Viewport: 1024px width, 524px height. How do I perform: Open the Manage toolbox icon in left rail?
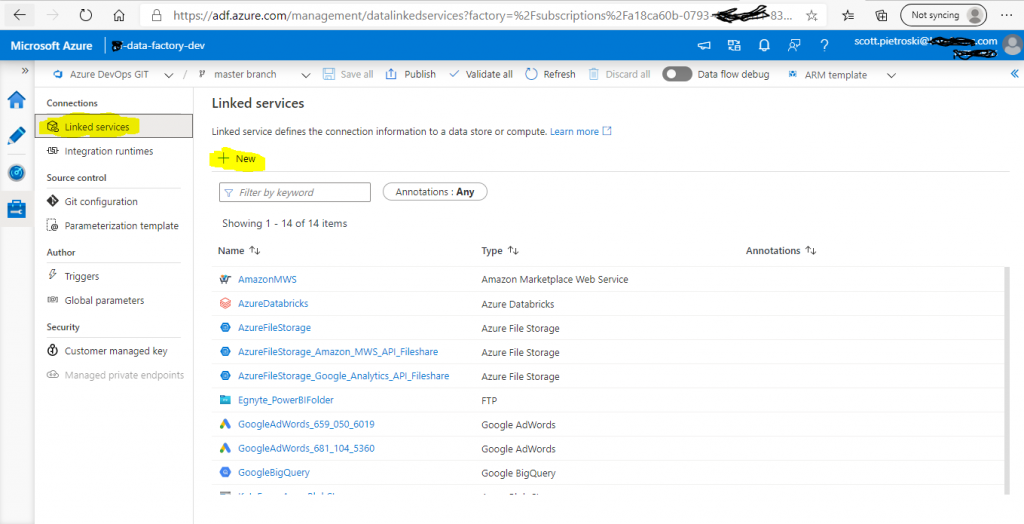[17, 209]
